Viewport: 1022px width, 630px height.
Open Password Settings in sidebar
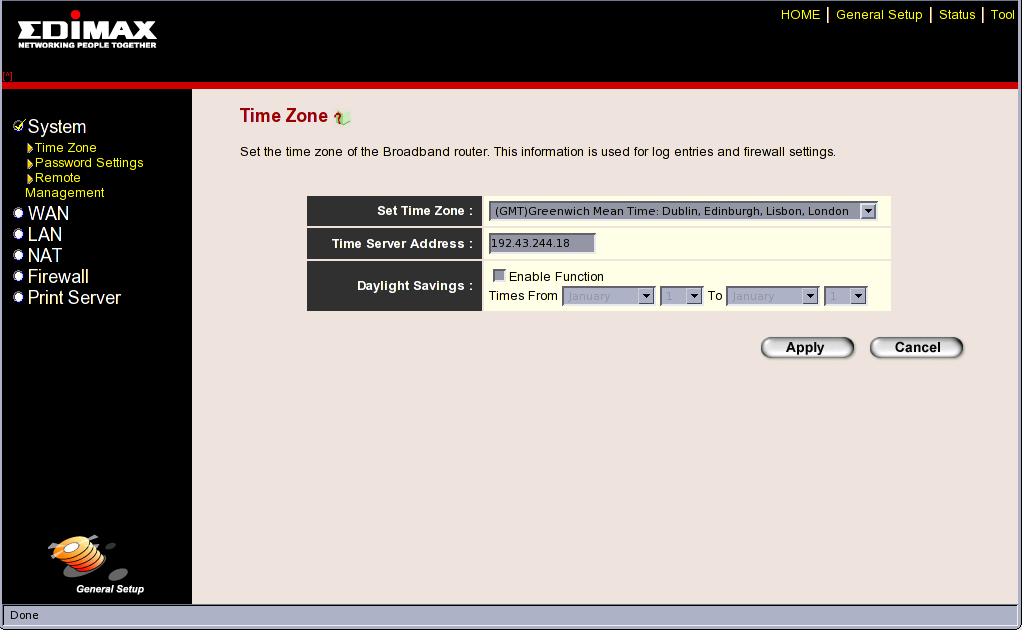[x=89, y=163]
